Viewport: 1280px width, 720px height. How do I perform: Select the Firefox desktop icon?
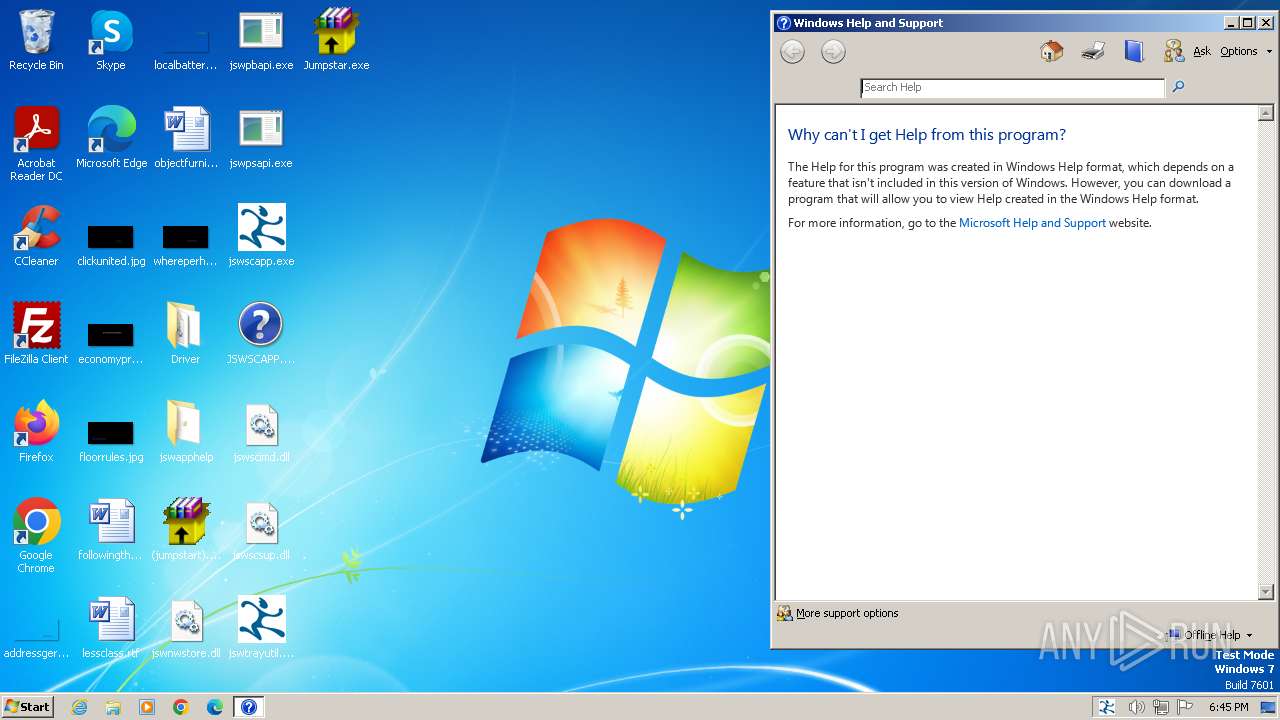click(x=36, y=432)
